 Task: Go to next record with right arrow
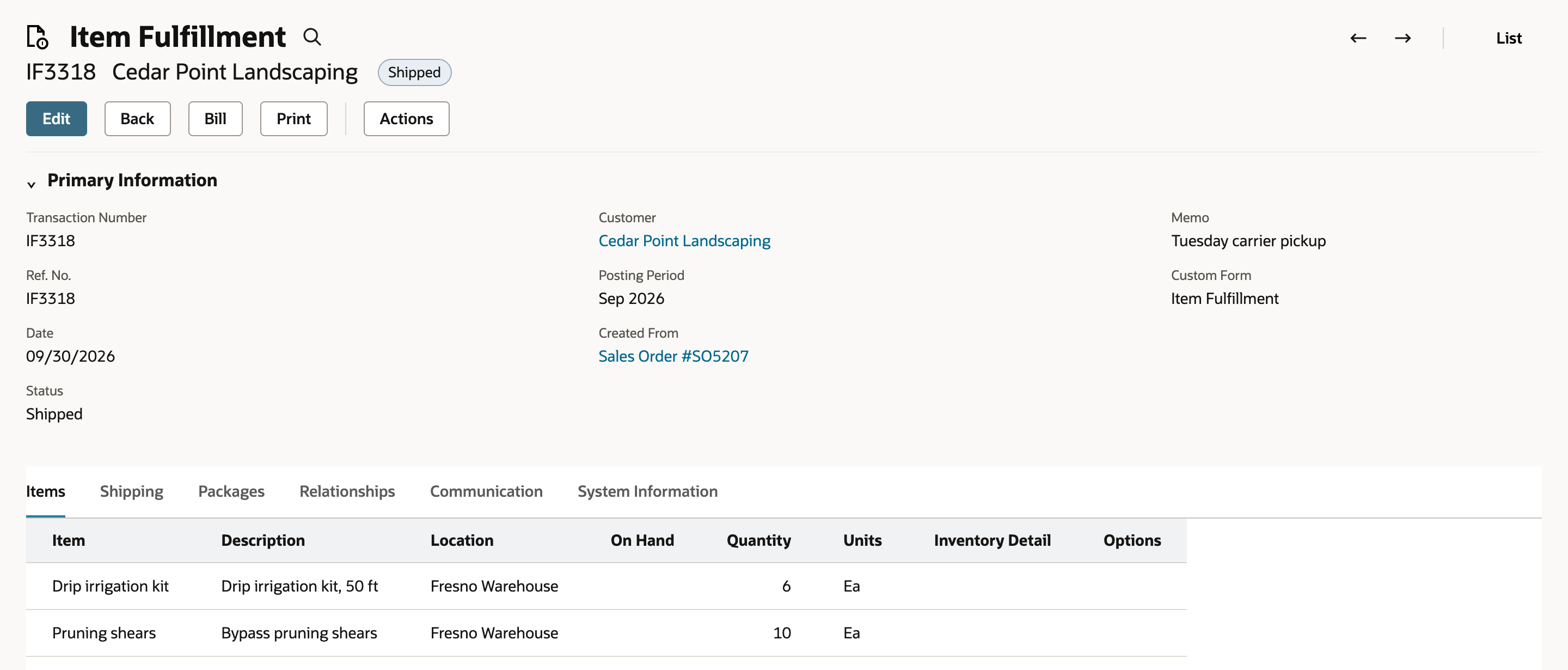pyautogui.click(x=1403, y=38)
